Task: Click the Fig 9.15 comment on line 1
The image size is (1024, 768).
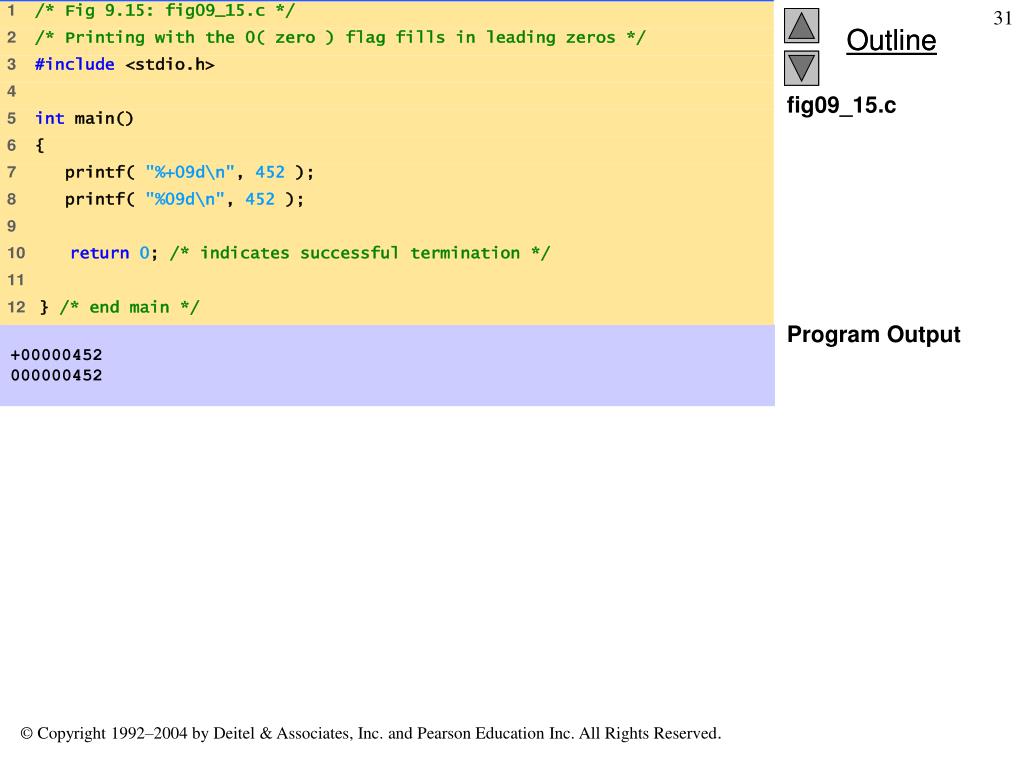Action: click(x=165, y=10)
